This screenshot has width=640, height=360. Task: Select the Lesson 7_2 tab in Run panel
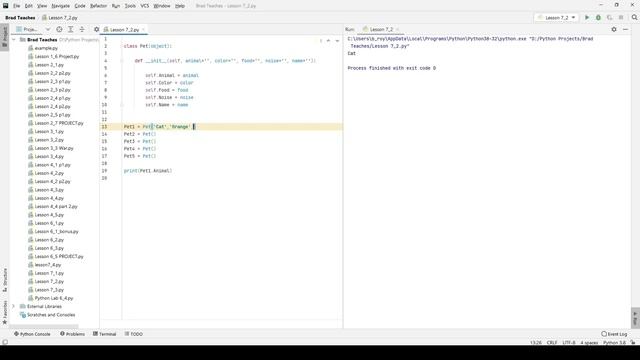click(381, 29)
